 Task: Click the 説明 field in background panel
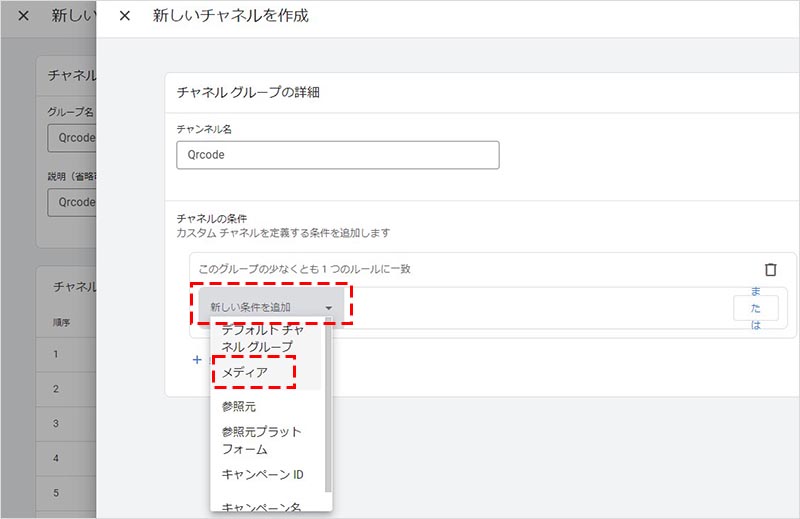click(72, 202)
